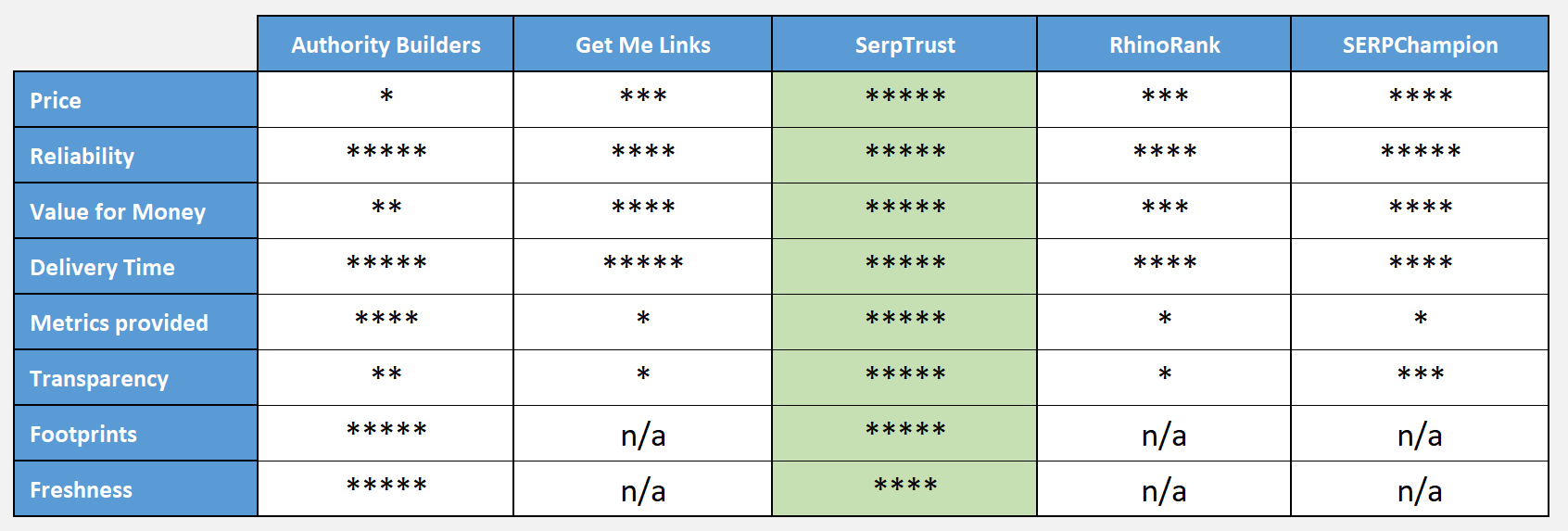Click the green SerpTrust Price cell

pyautogui.click(x=904, y=99)
